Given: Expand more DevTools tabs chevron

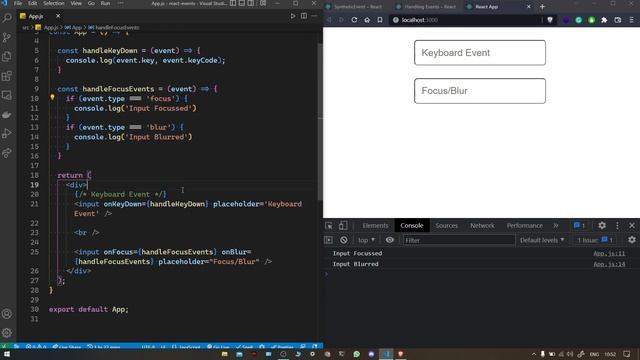Looking at the screenshot, I should (x=556, y=225).
